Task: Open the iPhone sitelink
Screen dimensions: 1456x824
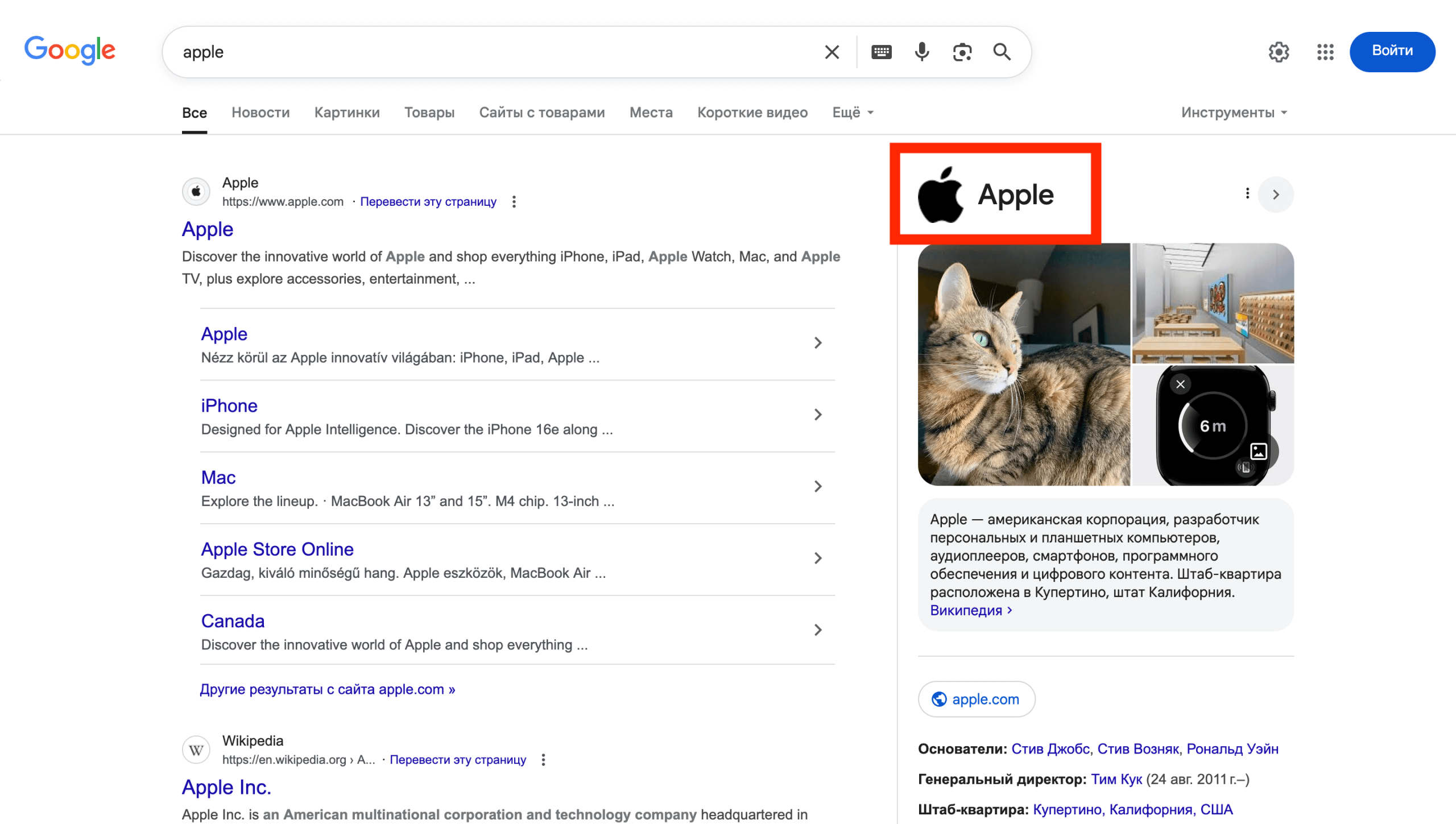Action: pyautogui.click(x=229, y=406)
